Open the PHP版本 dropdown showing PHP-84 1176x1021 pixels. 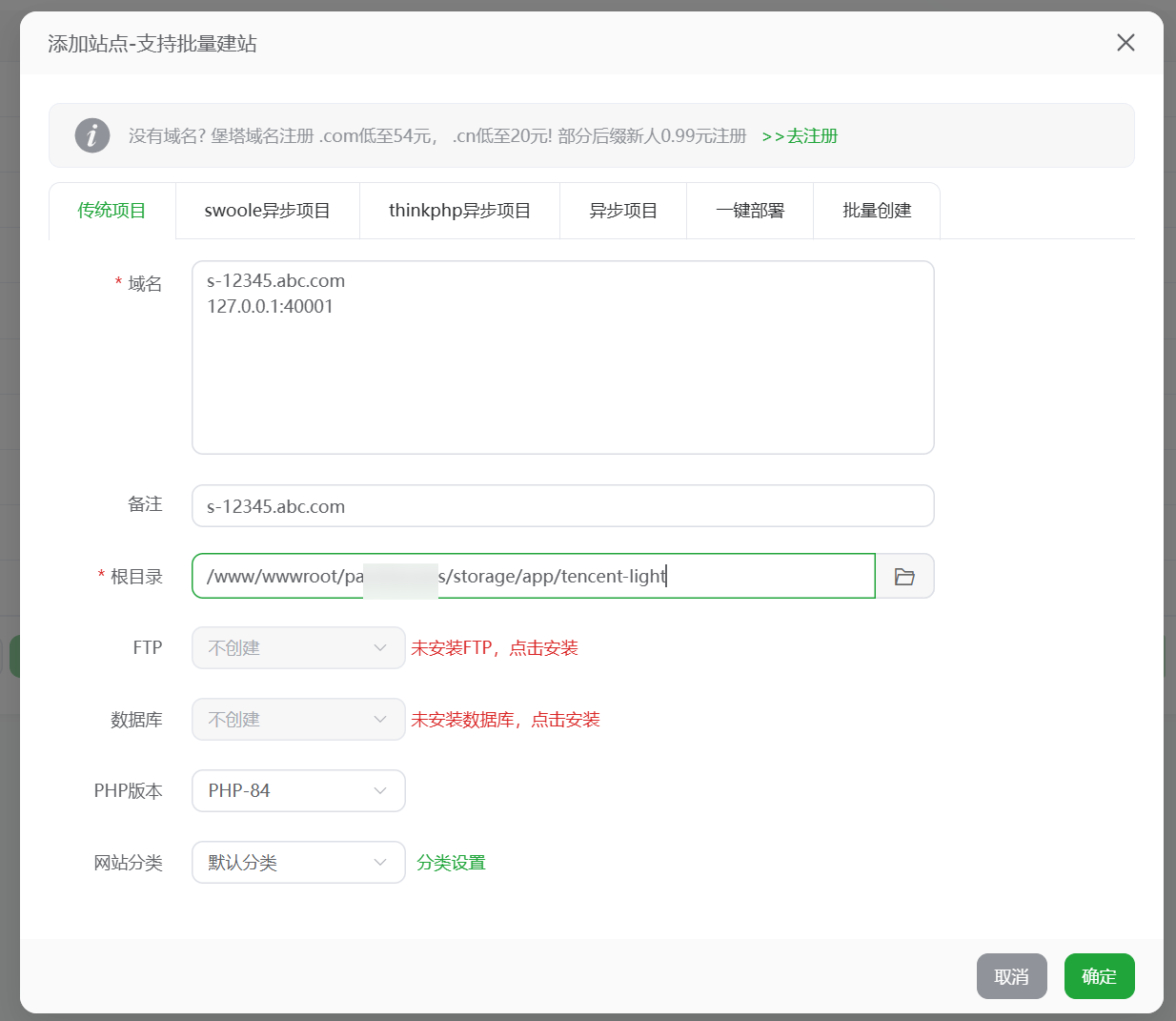click(x=298, y=790)
